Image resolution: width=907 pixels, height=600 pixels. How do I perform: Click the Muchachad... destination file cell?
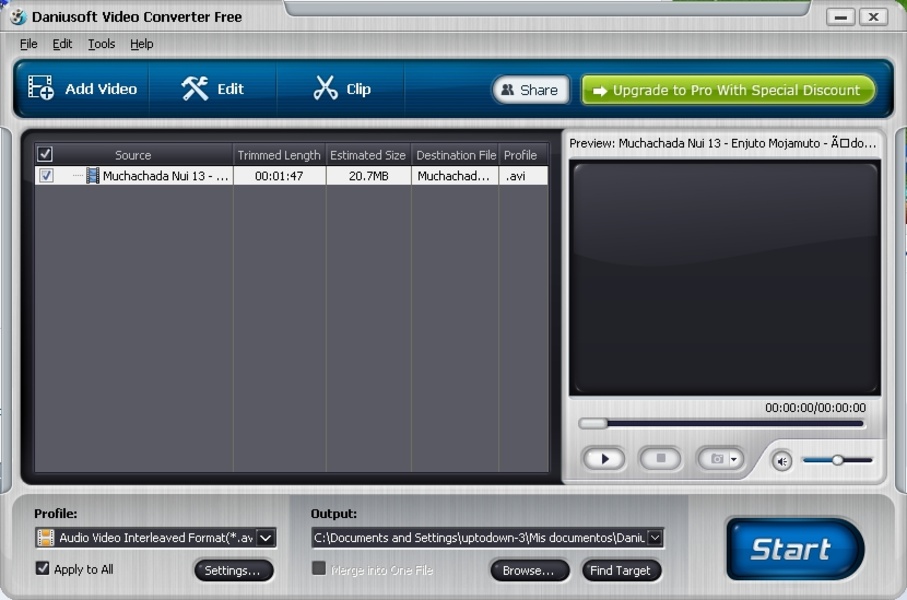454,176
